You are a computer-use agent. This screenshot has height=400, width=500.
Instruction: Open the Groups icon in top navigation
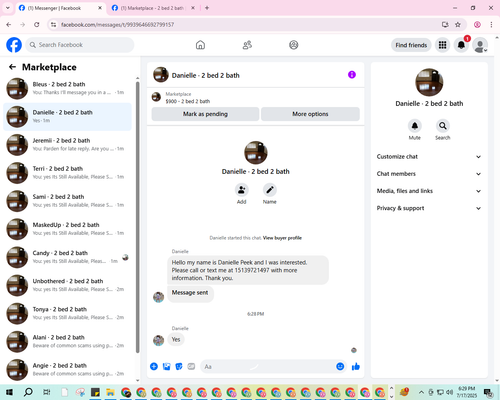click(294, 45)
